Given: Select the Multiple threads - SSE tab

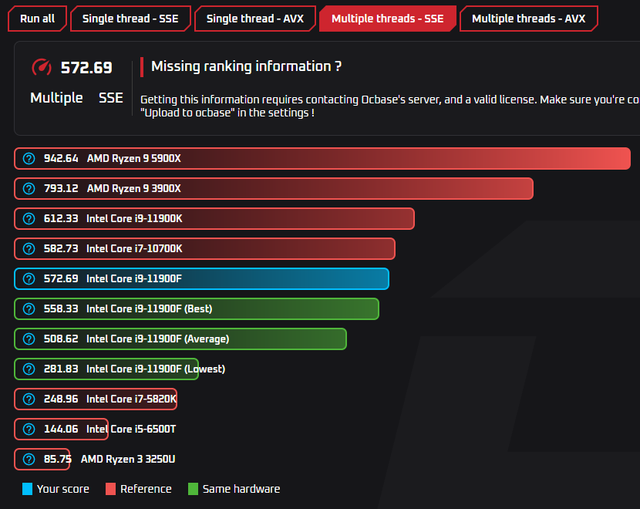Looking at the screenshot, I should tap(387, 19).
